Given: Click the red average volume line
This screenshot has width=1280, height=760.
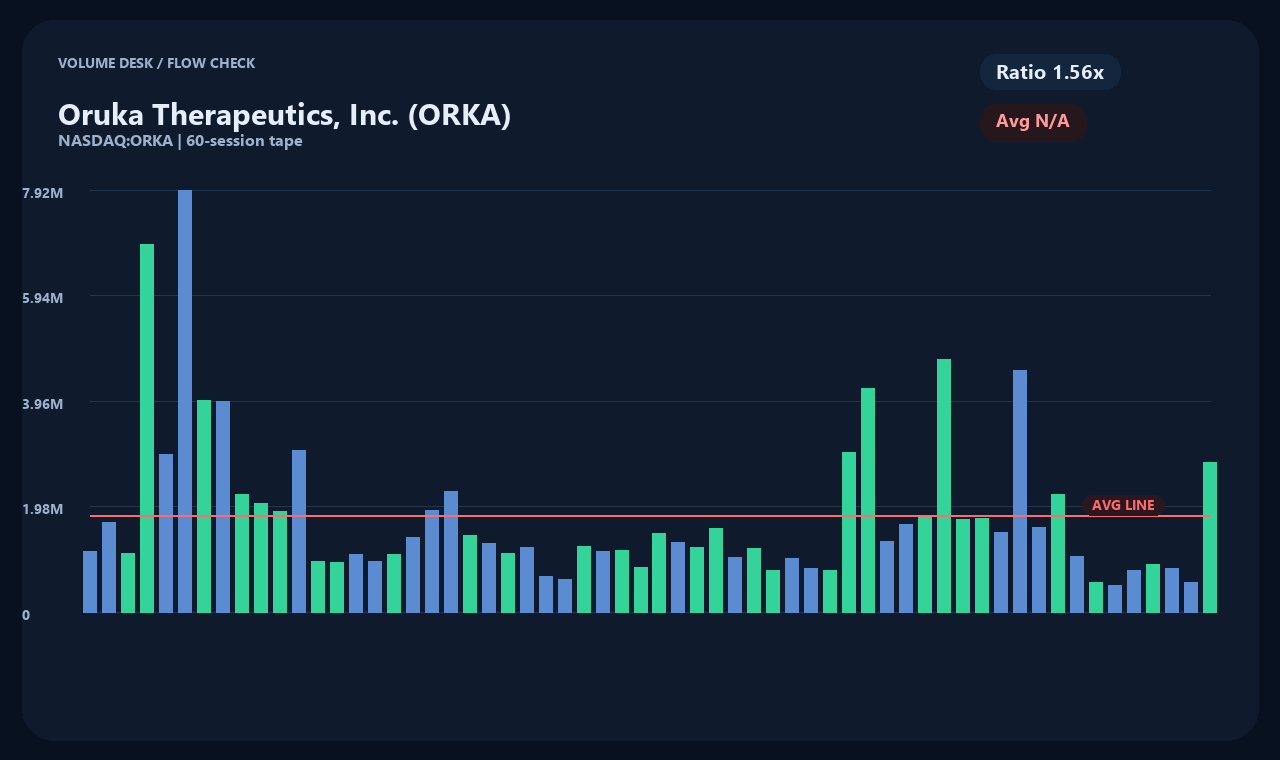Looking at the screenshot, I should coord(650,516).
